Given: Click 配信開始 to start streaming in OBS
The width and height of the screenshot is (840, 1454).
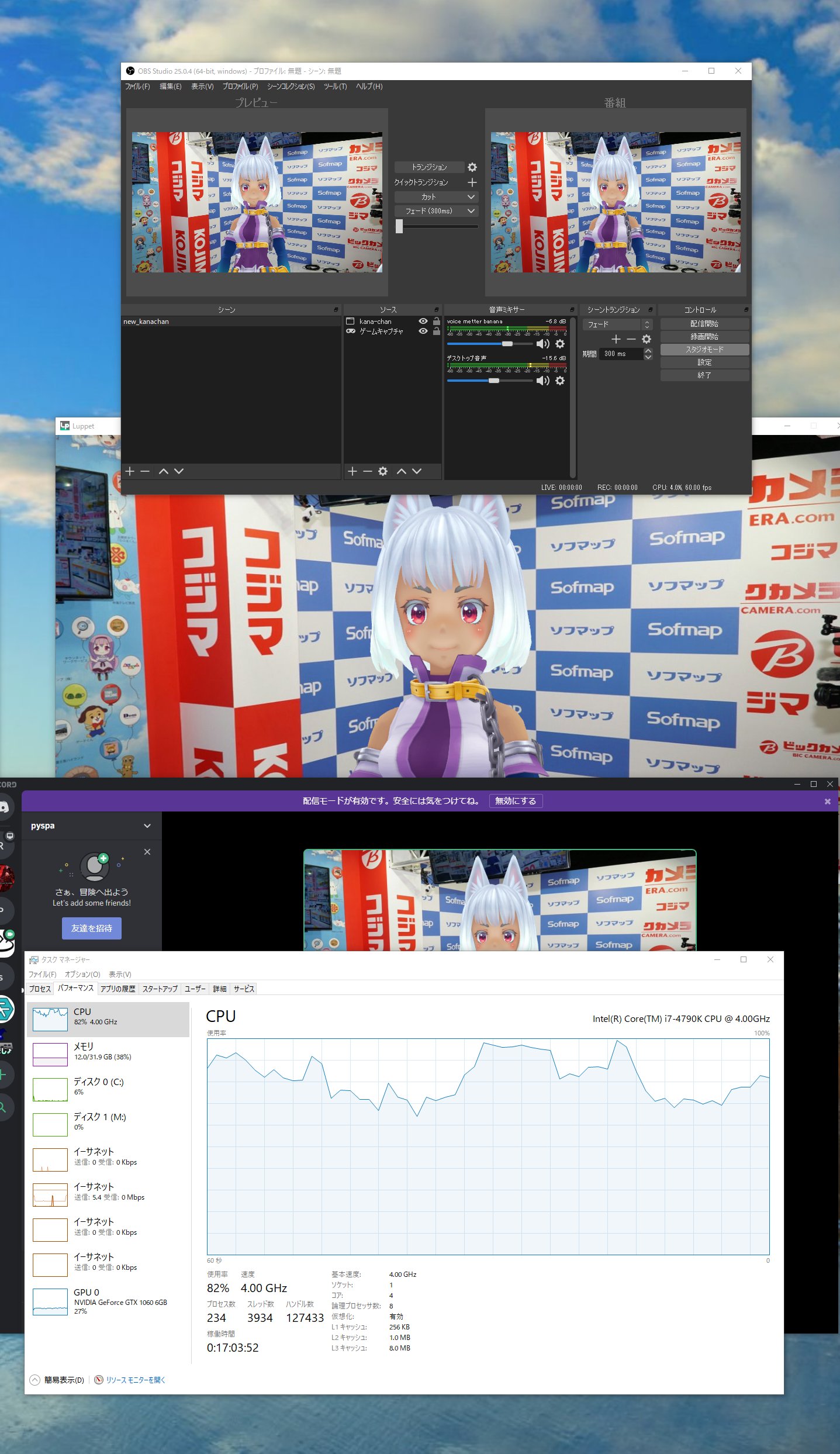Looking at the screenshot, I should pyautogui.click(x=704, y=324).
